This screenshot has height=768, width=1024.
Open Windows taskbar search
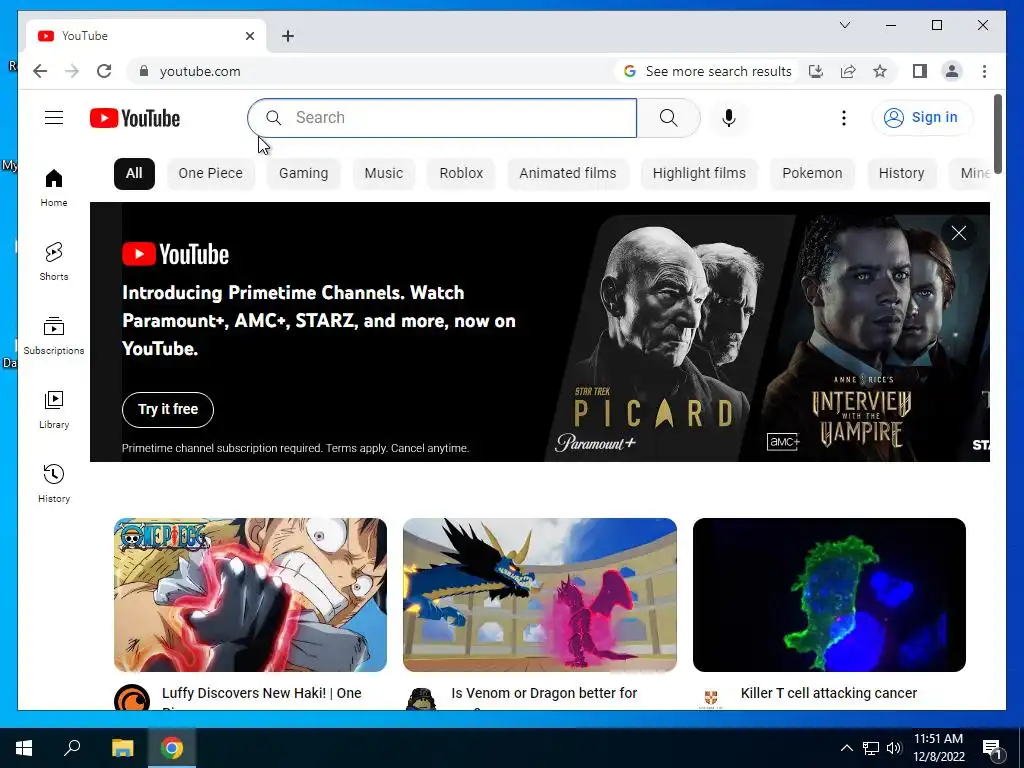click(x=72, y=748)
